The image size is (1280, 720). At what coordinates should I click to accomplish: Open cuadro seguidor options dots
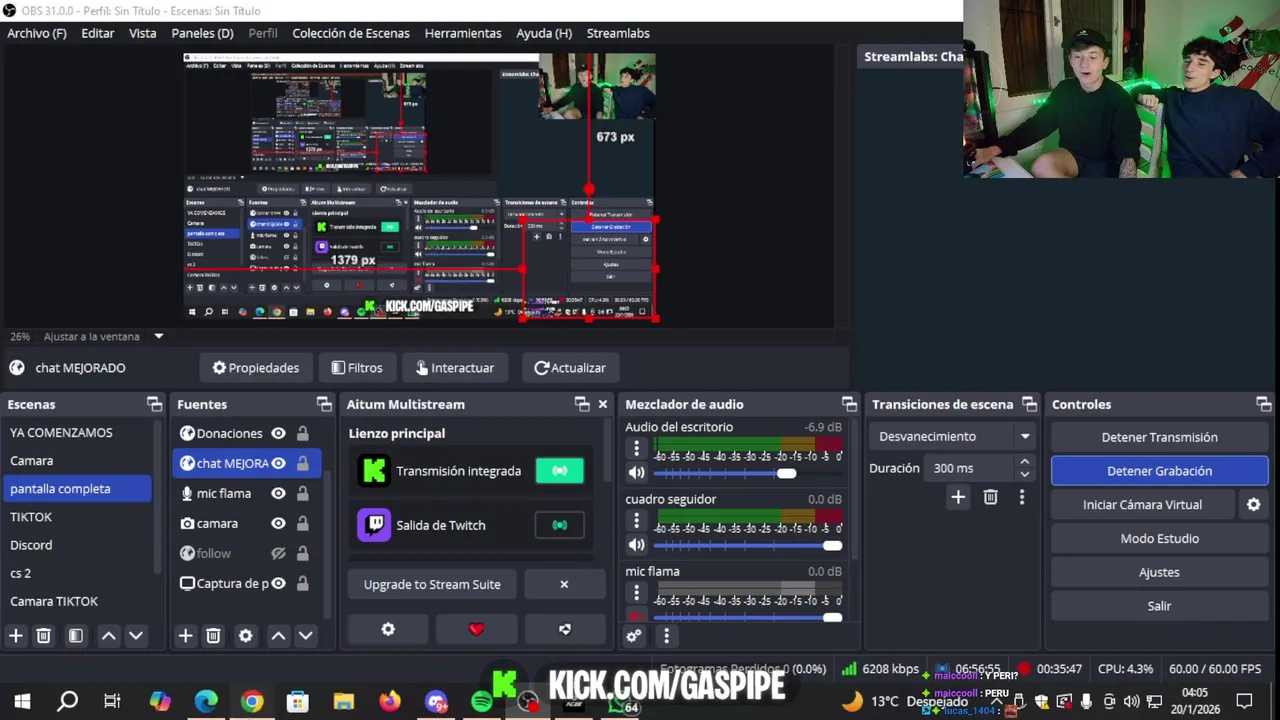click(x=636, y=520)
